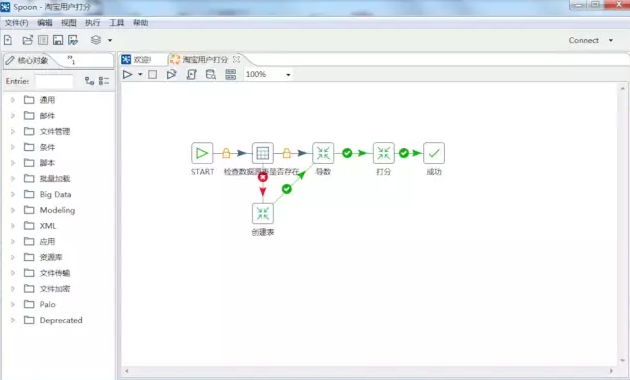The image size is (630, 380).
Task: Click the Perspectives layers icon
Action: click(x=96, y=40)
